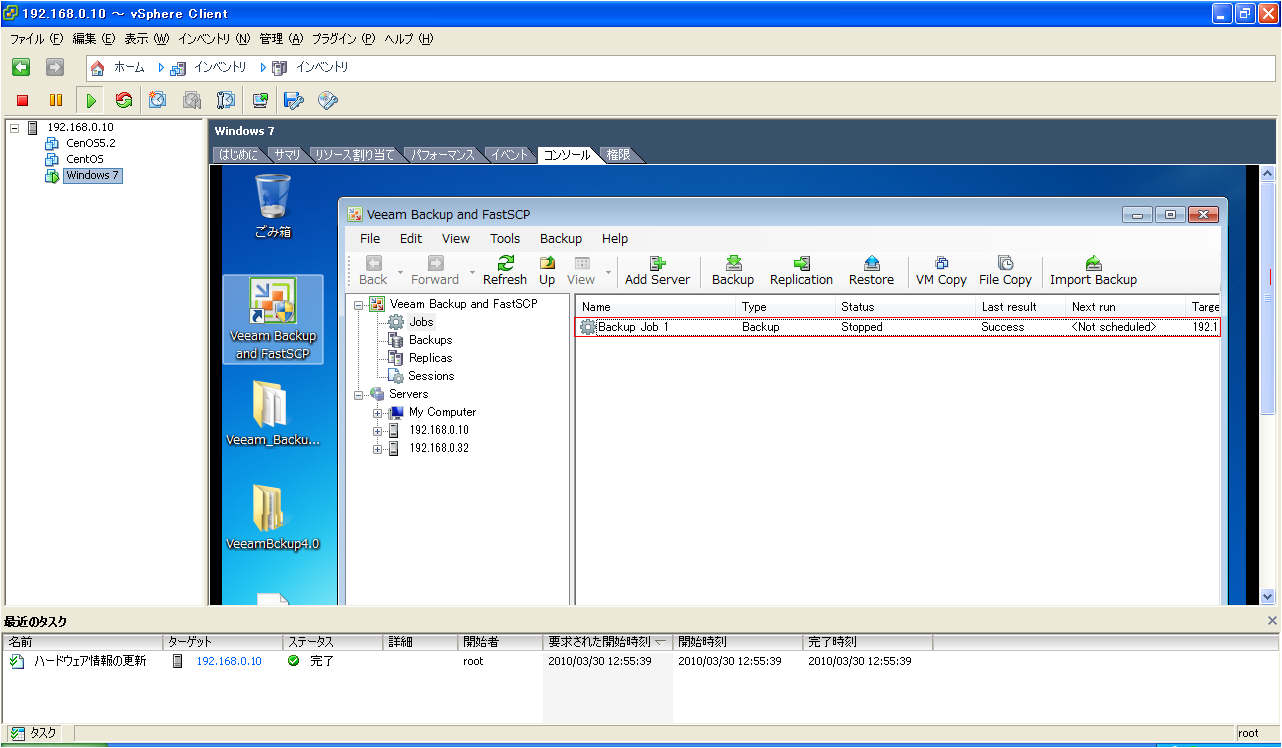1282x748 pixels.
Task: Click Veeam File Copy toolbar button
Action: click(x=1005, y=270)
